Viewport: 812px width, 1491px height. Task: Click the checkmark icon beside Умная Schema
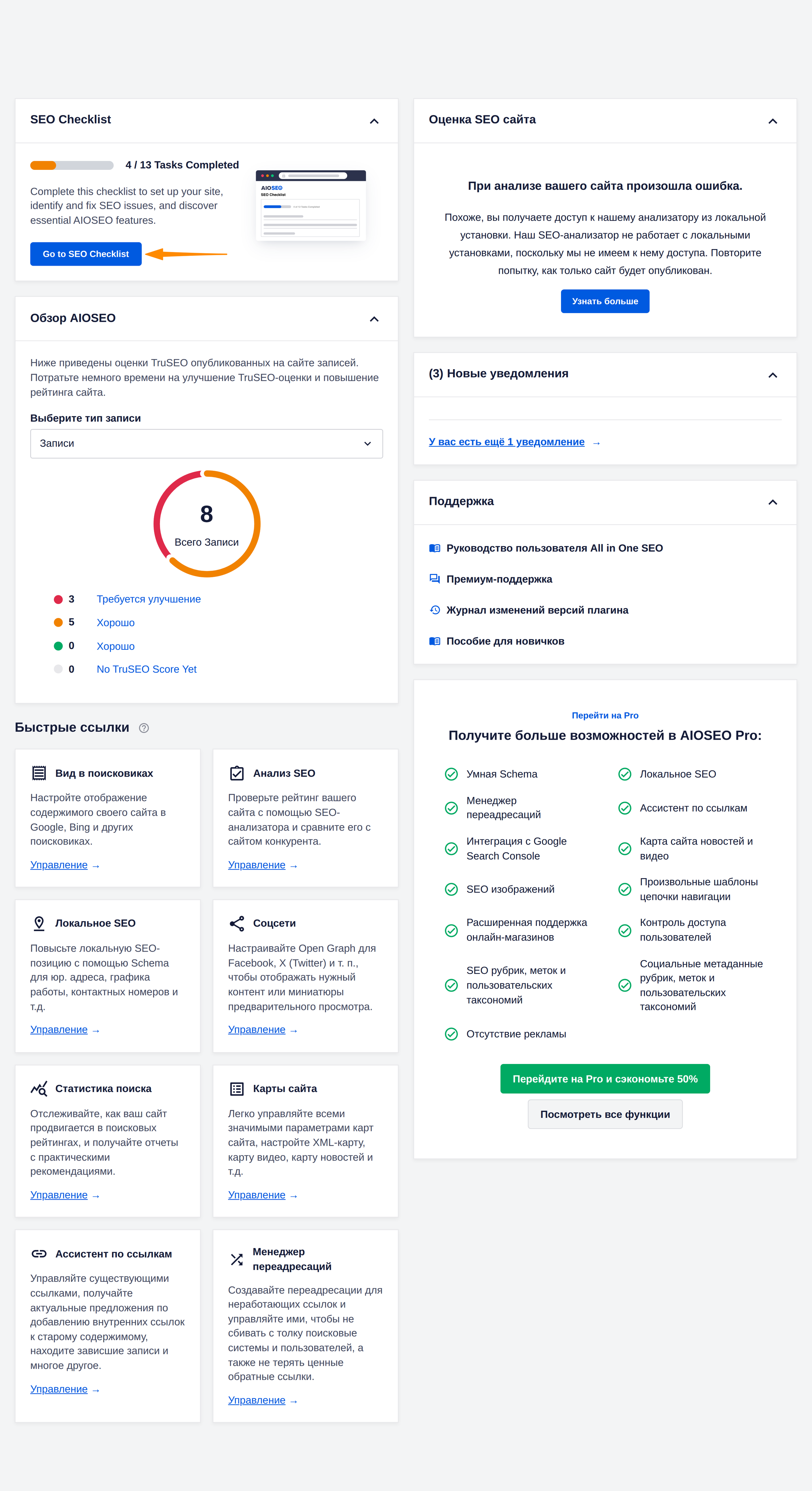[451, 775]
